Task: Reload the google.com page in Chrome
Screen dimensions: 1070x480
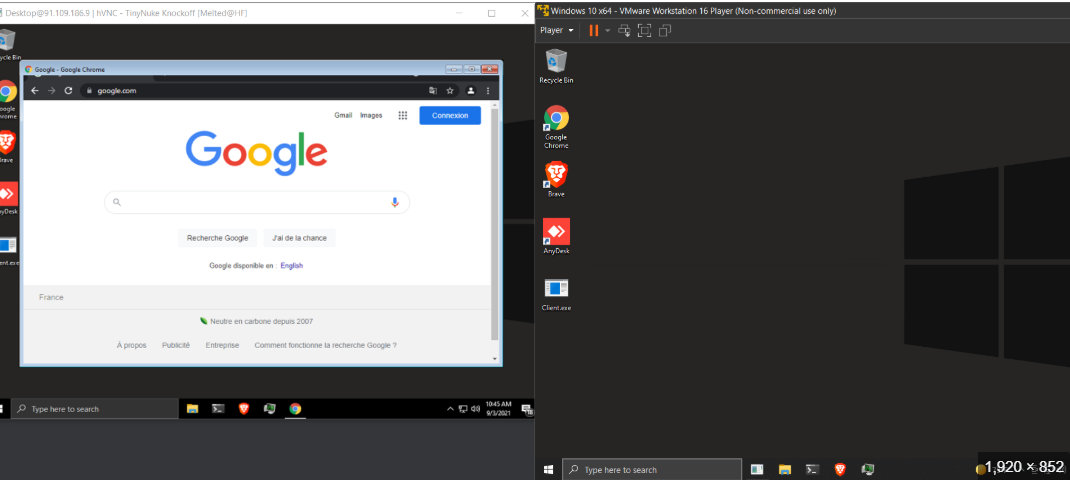Action: coord(68,90)
